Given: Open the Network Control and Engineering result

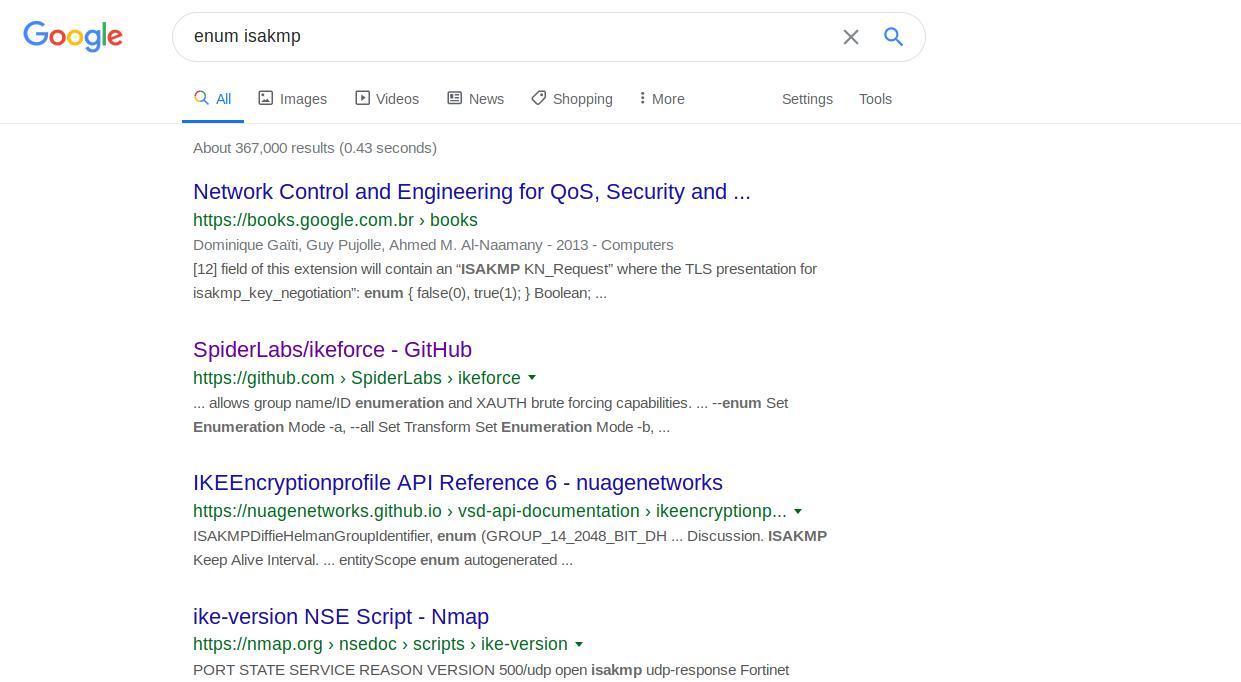Looking at the screenshot, I should coord(471,192).
